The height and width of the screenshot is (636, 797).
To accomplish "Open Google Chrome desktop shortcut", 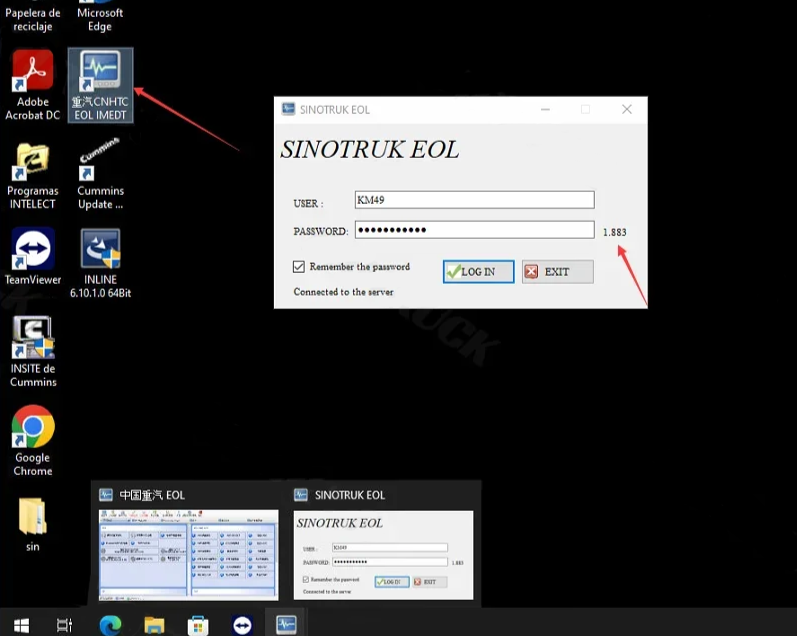I will click(33, 441).
